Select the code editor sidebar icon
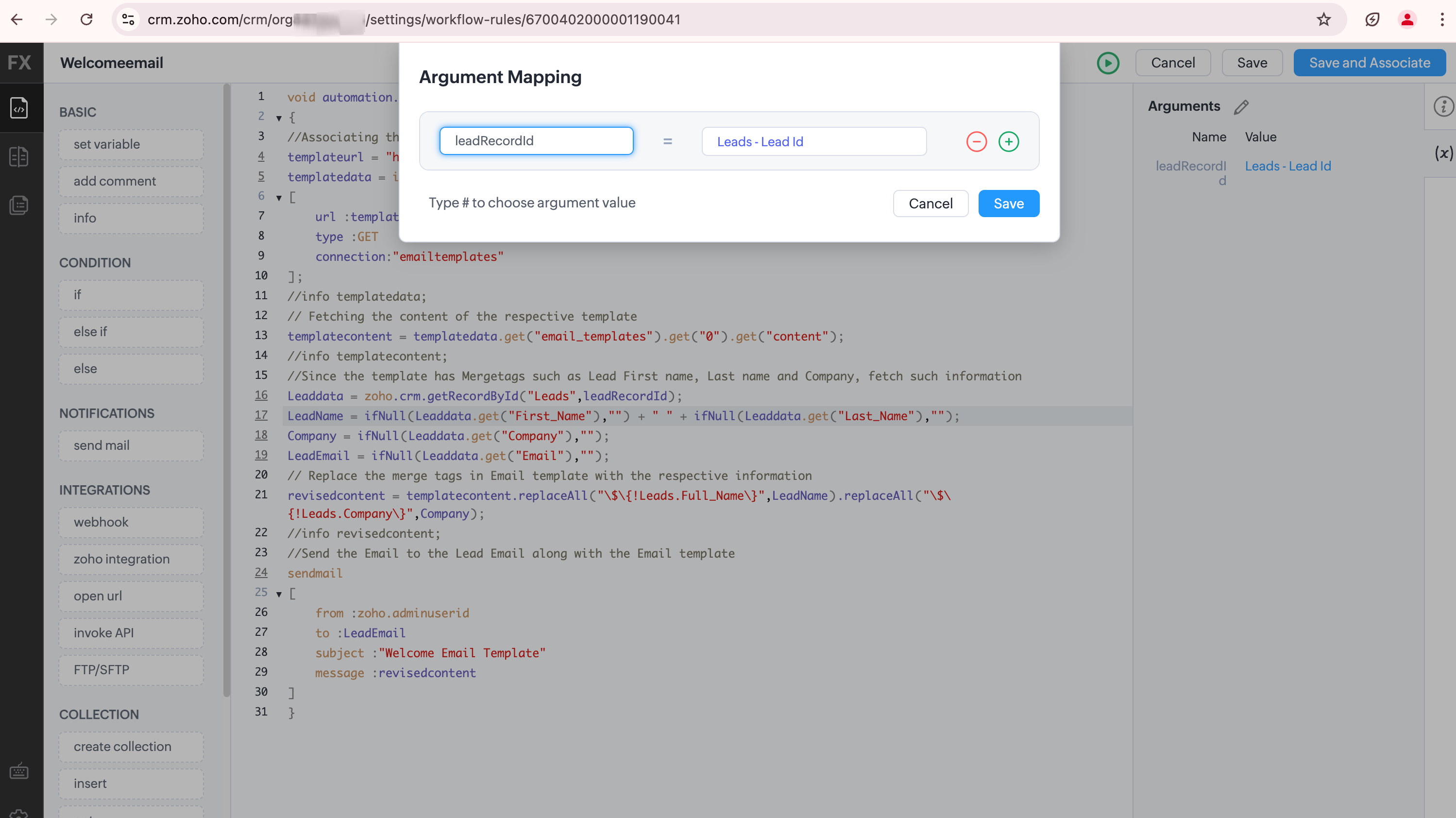 (19, 108)
